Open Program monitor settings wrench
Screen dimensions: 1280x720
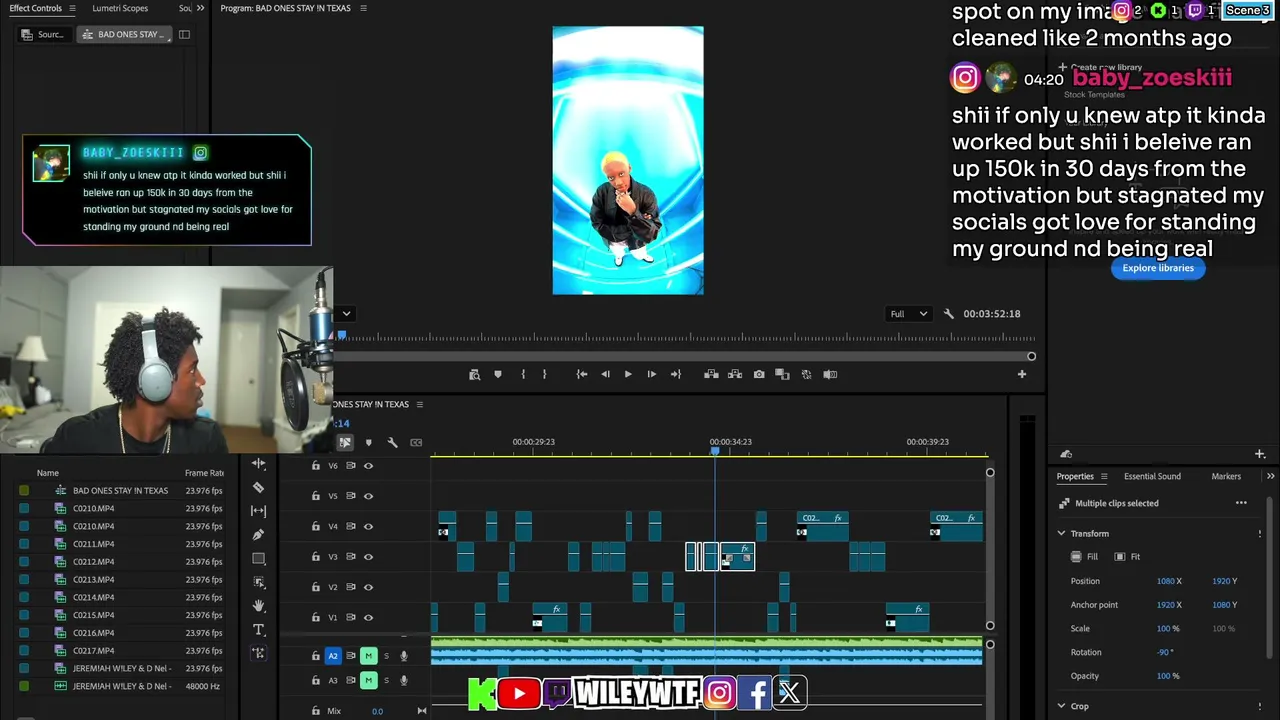point(949,314)
